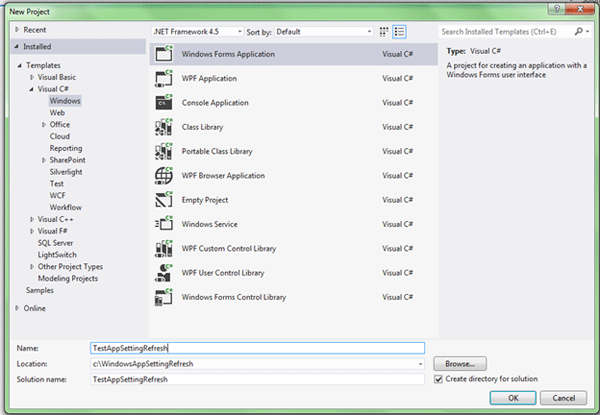This screenshot has height=415, width=600.
Task: Select the "WPF Browser Application" template name
Action: [223, 176]
